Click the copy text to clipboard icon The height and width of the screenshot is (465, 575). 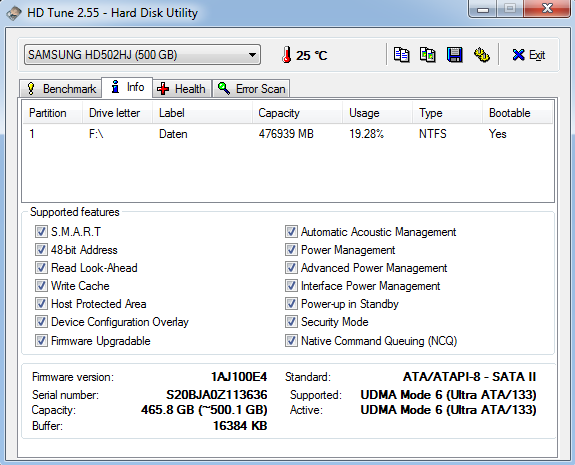click(x=402, y=55)
